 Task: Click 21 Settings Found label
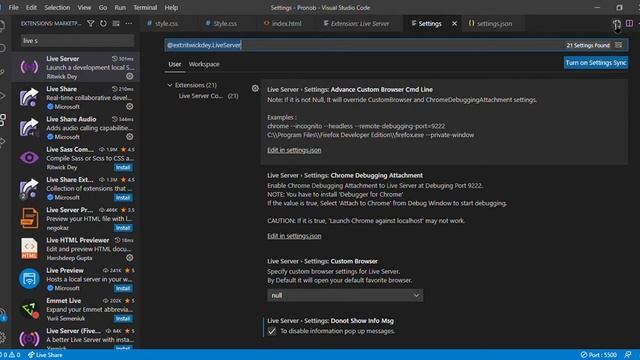588,45
